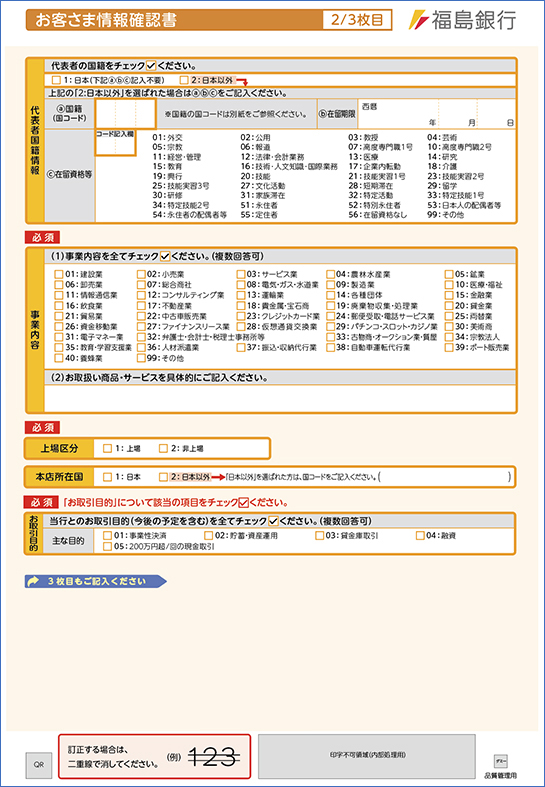Enable '23: クレジットカード業' checkbox
Image resolution: width=545 pixels, height=787 pixels.
click(x=241, y=317)
